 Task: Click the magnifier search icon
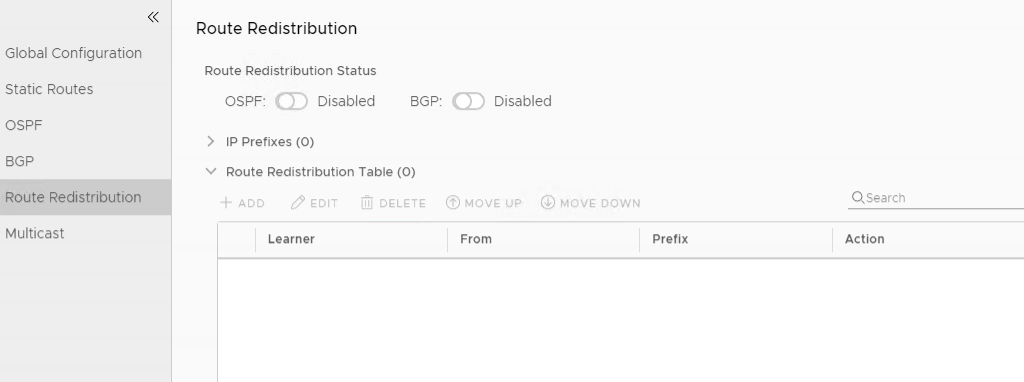858,197
